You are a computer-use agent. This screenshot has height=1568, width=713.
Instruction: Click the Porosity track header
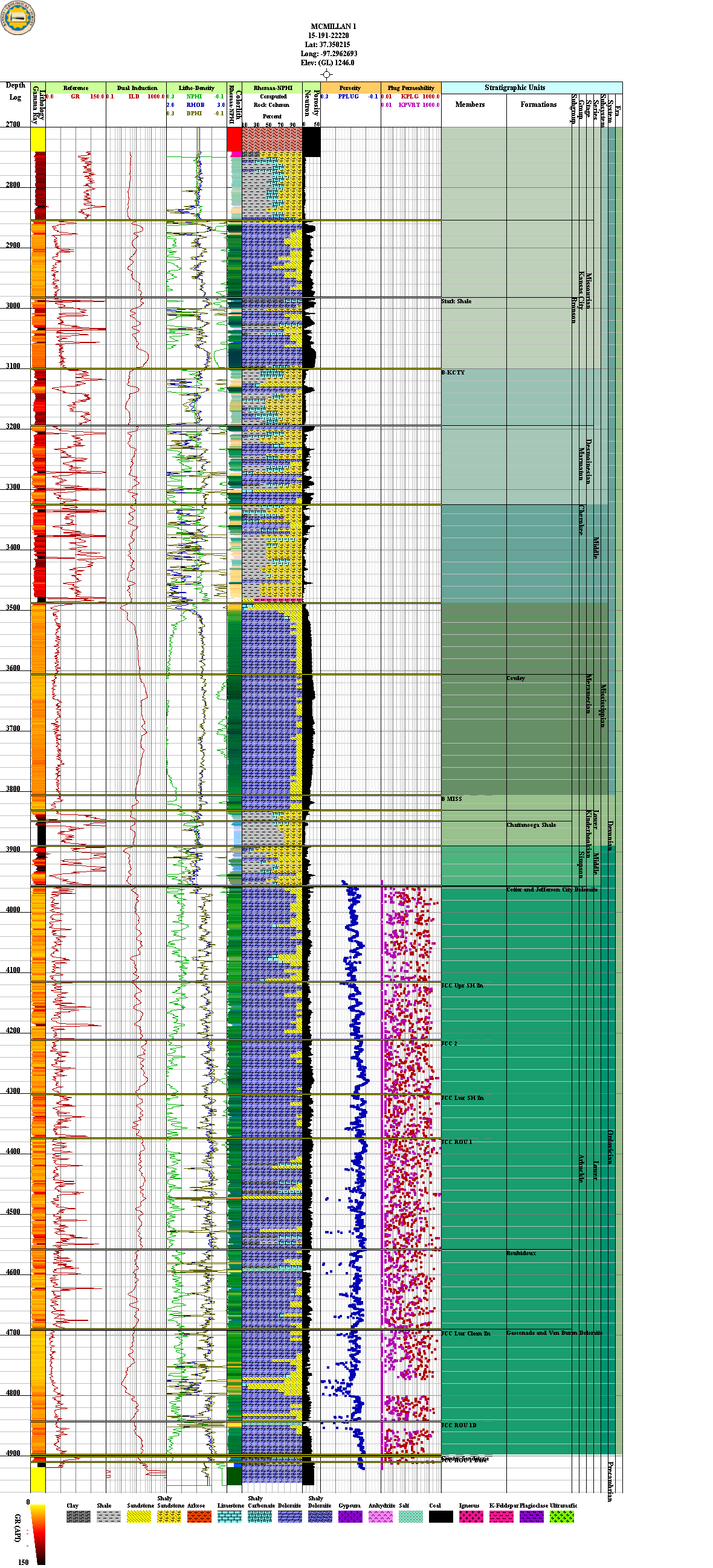(350, 88)
